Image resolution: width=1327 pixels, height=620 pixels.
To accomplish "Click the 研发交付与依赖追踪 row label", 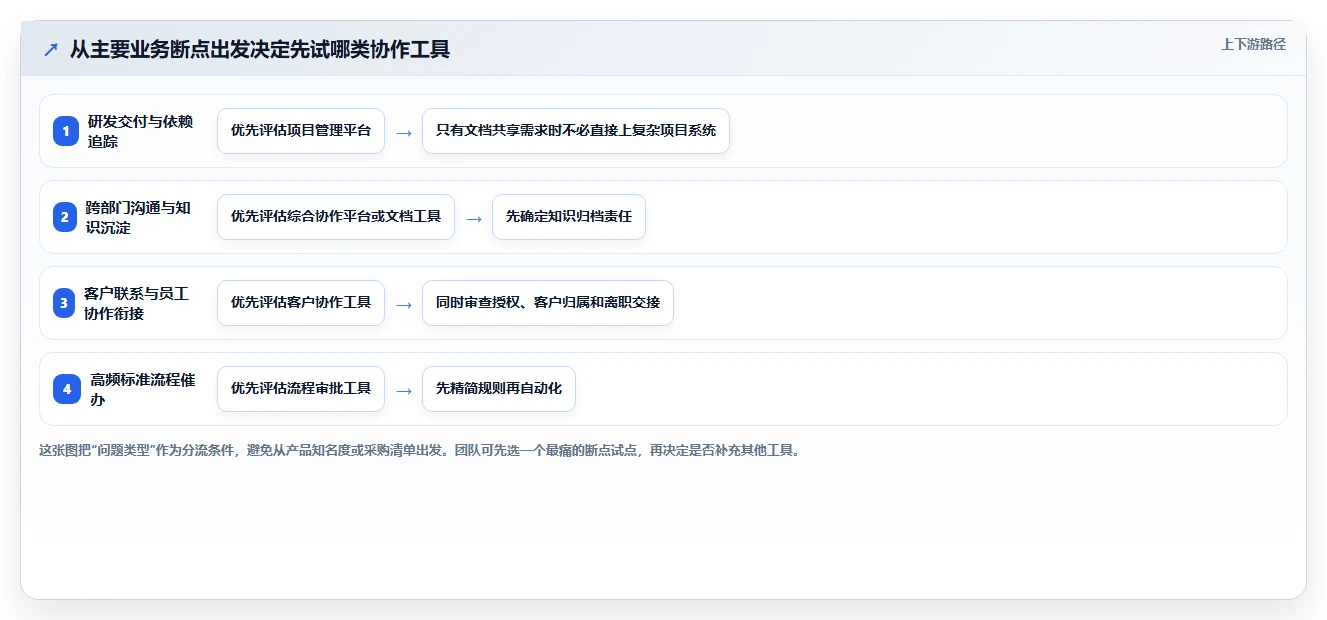I will tap(140, 131).
